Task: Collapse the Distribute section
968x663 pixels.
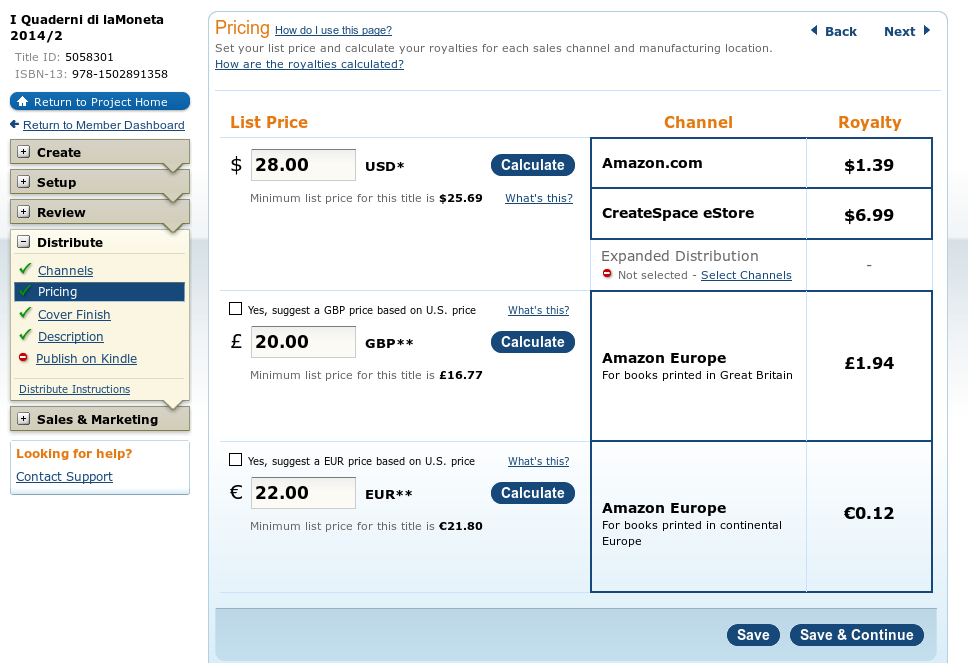Action: pos(23,242)
